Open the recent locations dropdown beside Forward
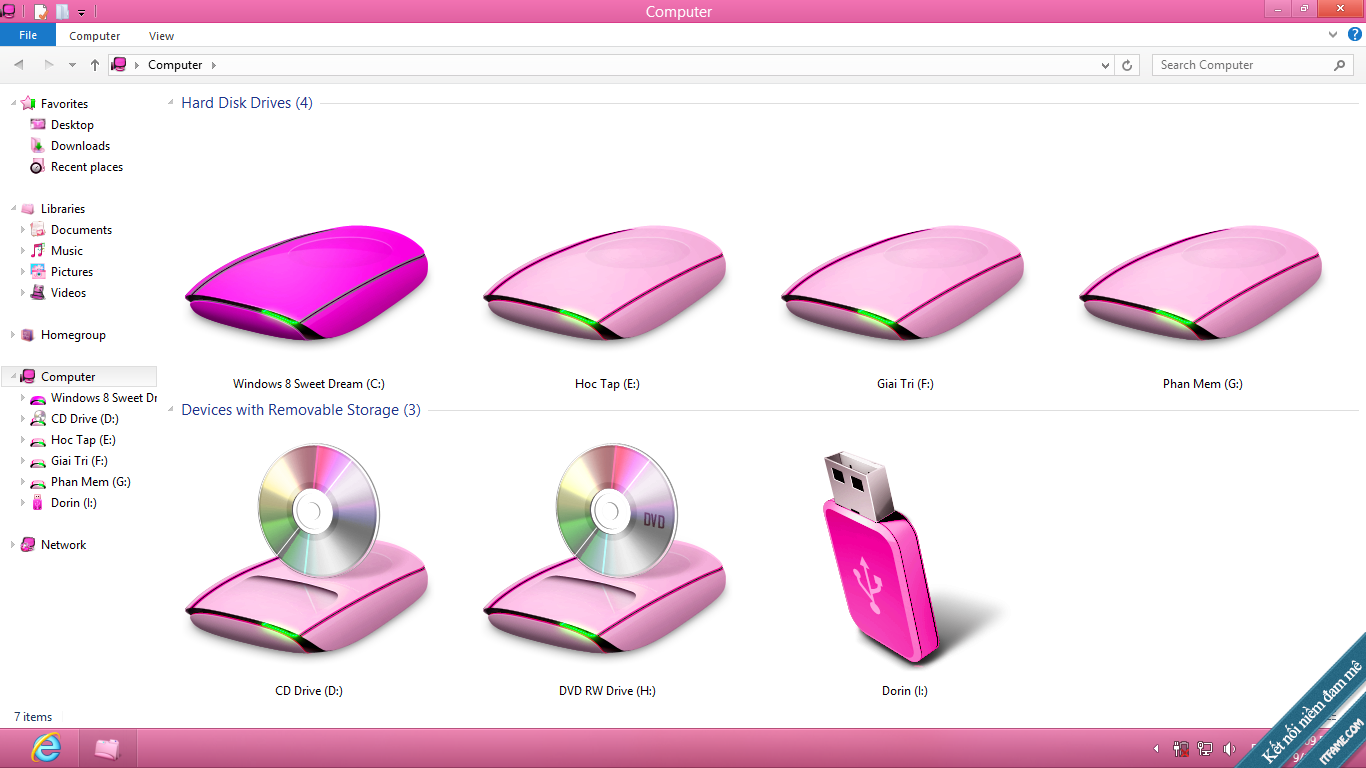The image size is (1366, 768). [72, 65]
